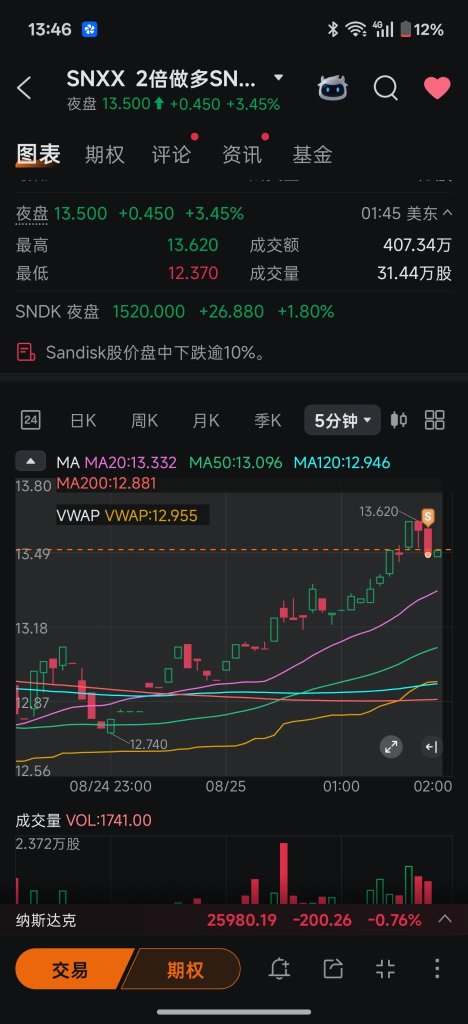
Task: Tap the MA50:13.096 indicator label
Action: (236, 463)
